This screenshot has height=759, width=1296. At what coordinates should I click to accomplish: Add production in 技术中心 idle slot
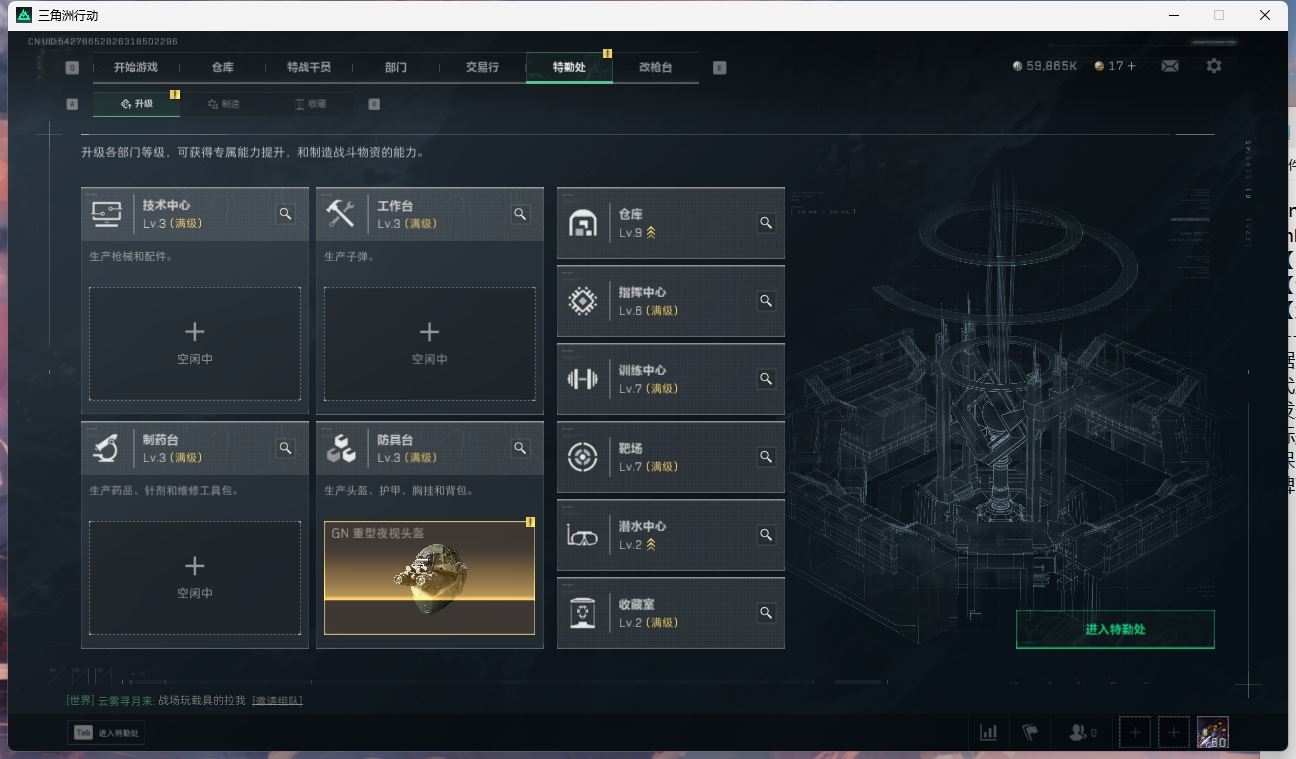tap(195, 344)
